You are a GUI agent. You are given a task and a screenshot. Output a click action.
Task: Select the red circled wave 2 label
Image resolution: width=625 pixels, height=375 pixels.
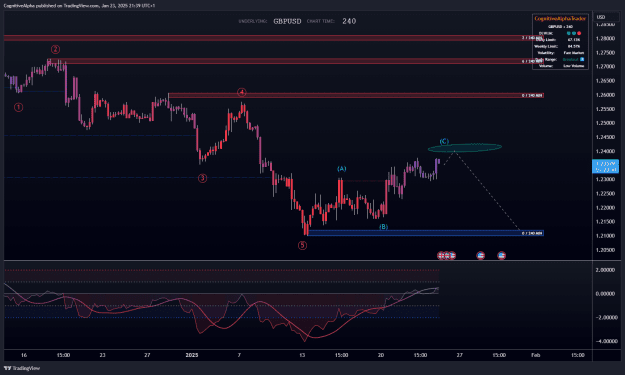tap(55, 49)
